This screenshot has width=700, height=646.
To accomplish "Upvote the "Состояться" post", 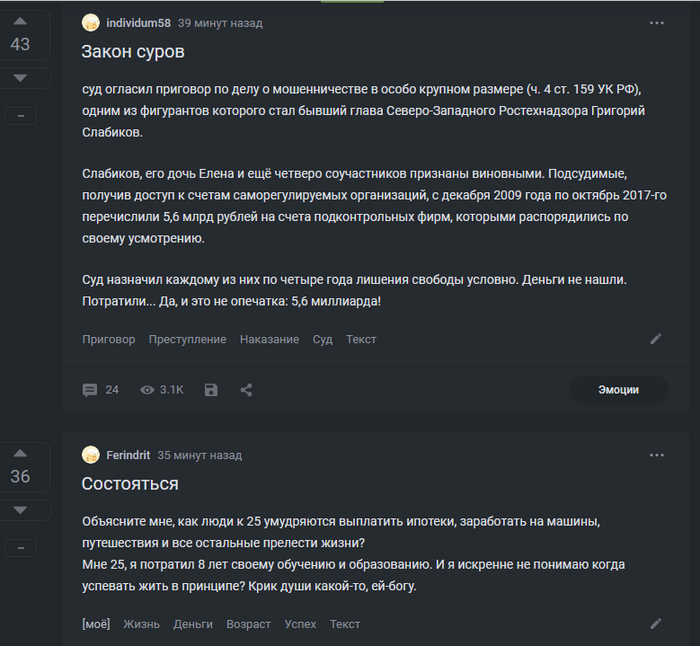I will click(x=20, y=451).
